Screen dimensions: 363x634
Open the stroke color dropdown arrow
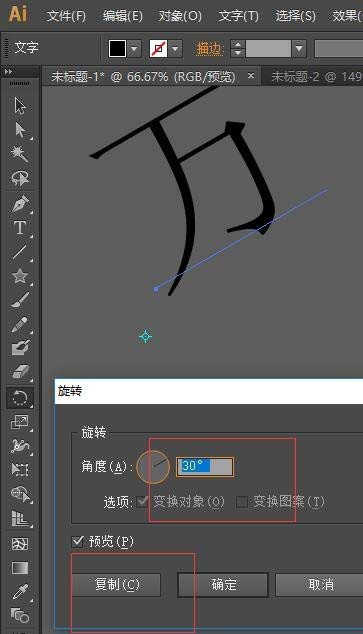[x=175, y=49]
